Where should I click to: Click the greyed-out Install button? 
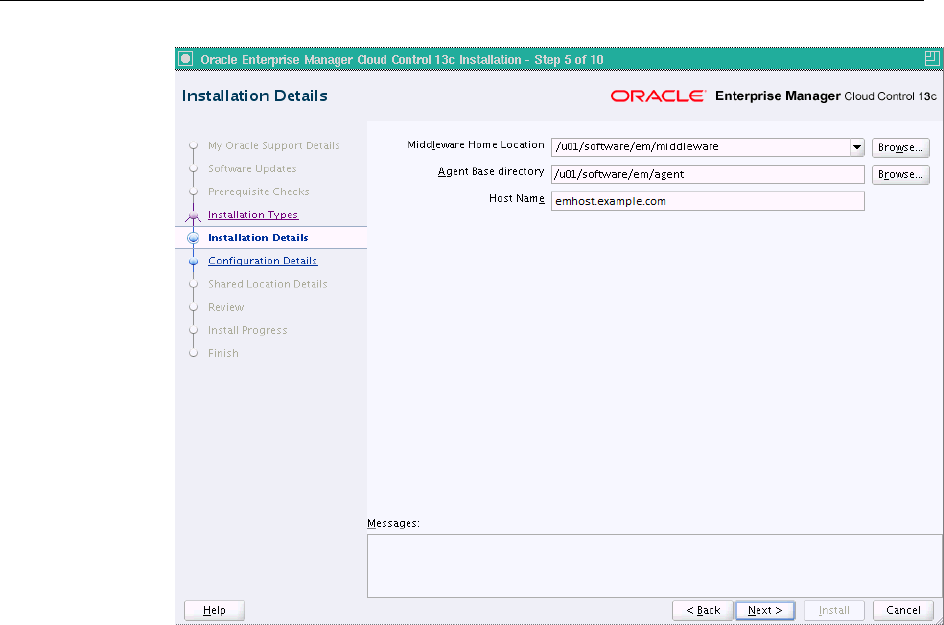834,610
